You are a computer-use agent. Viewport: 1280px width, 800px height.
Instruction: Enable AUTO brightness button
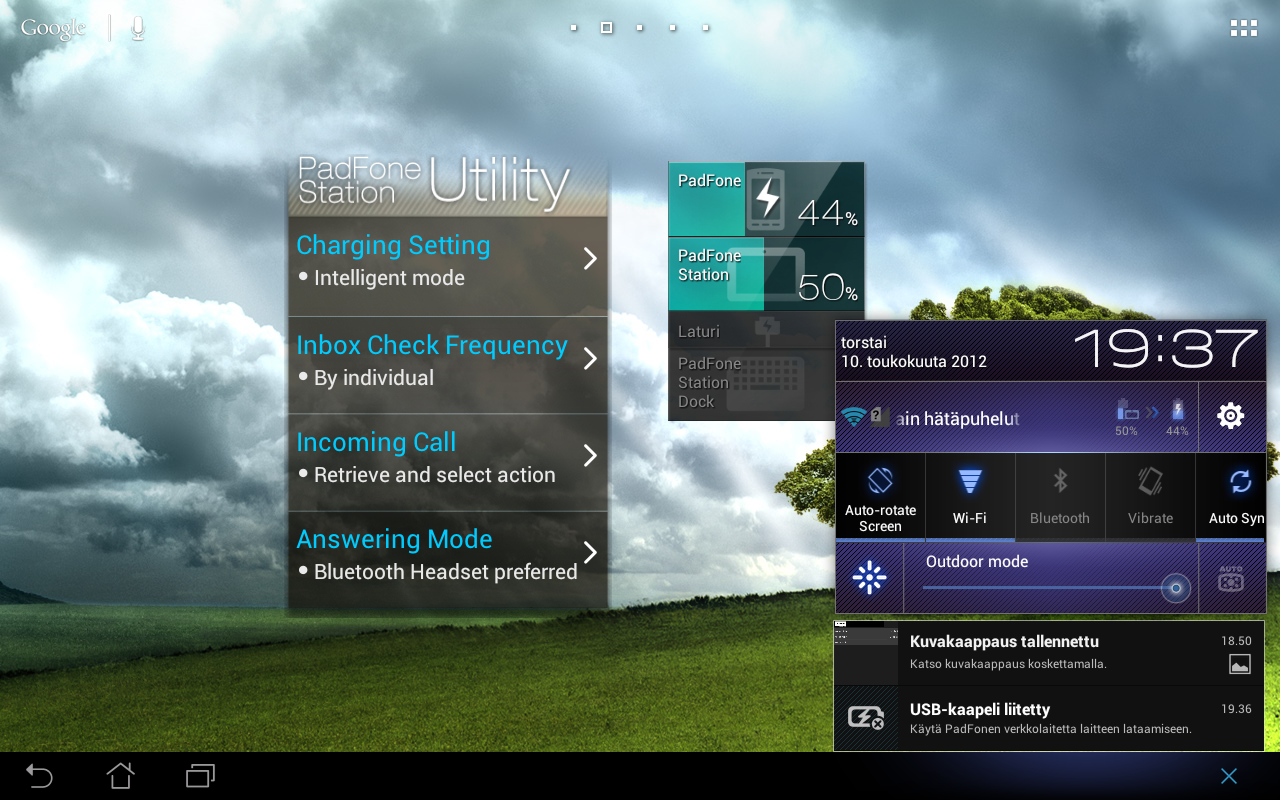pos(1231,578)
